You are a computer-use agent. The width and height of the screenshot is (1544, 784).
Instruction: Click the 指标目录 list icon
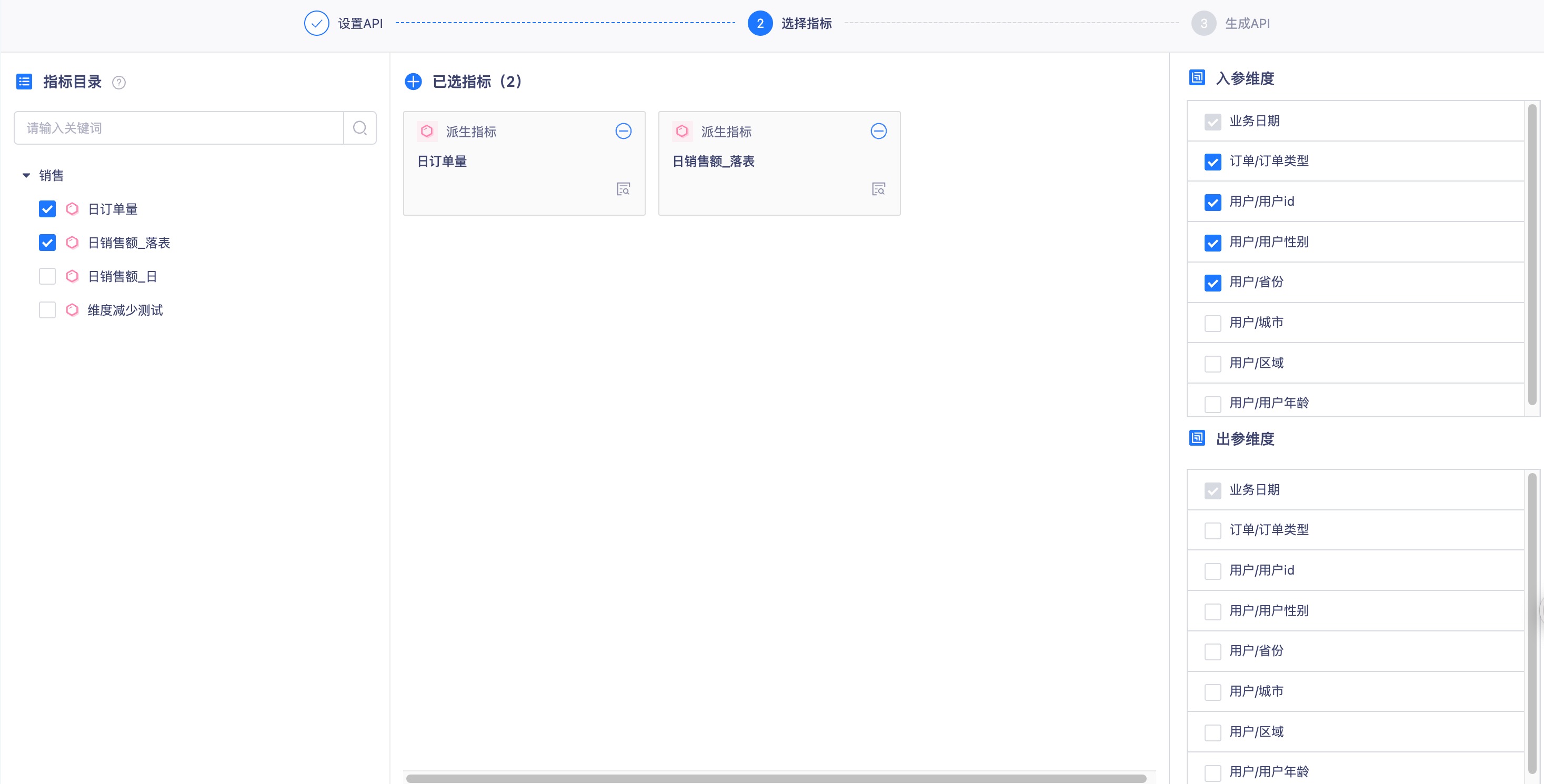click(24, 82)
